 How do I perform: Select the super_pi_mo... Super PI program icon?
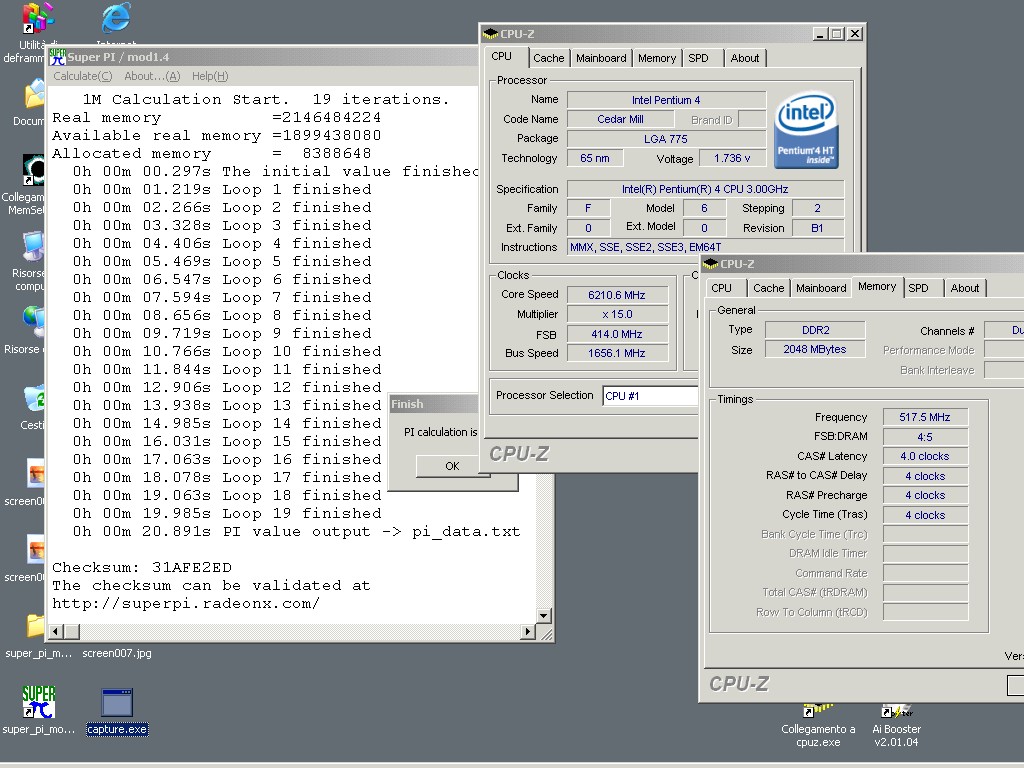pos(39,702)
